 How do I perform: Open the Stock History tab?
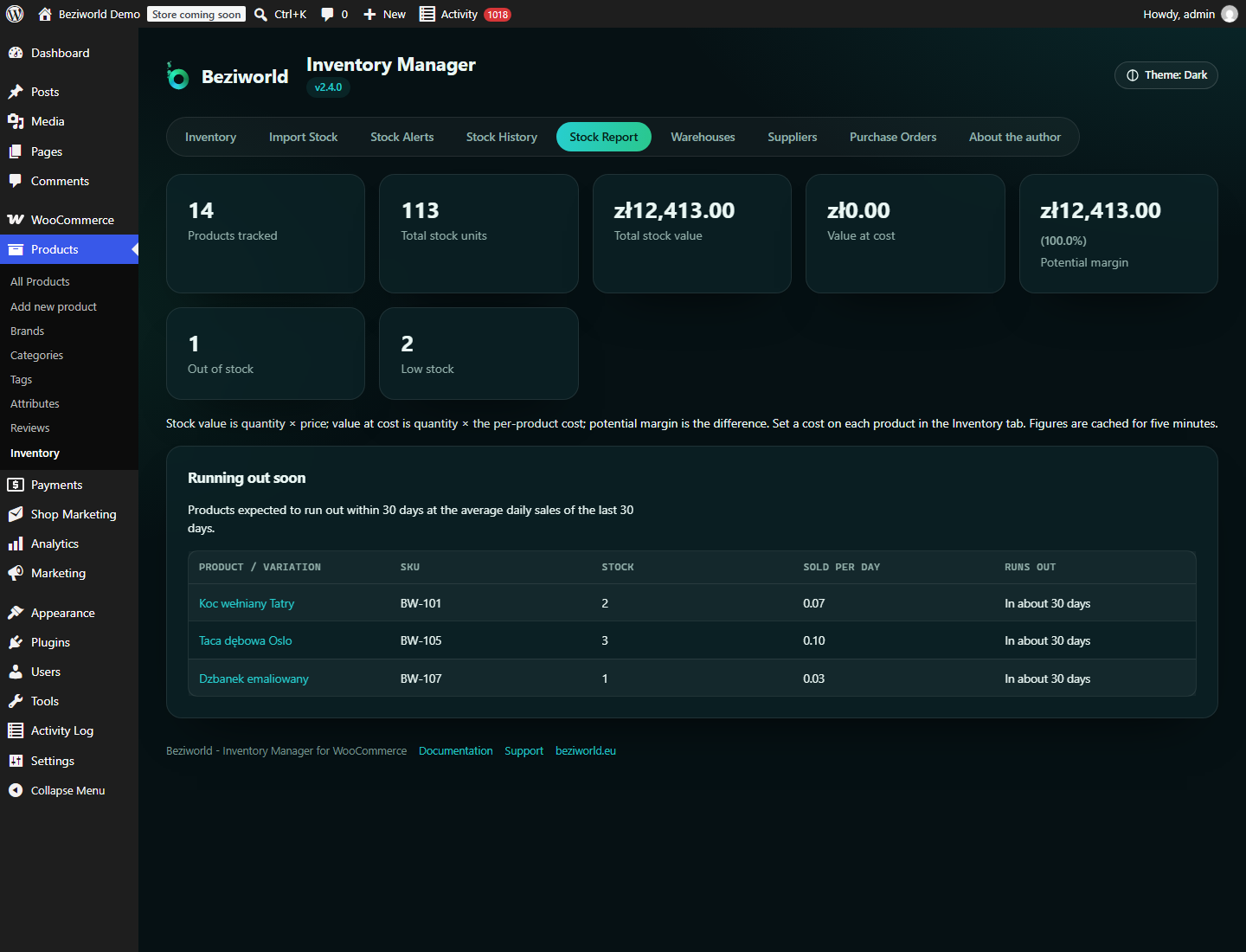click(502, 137)
